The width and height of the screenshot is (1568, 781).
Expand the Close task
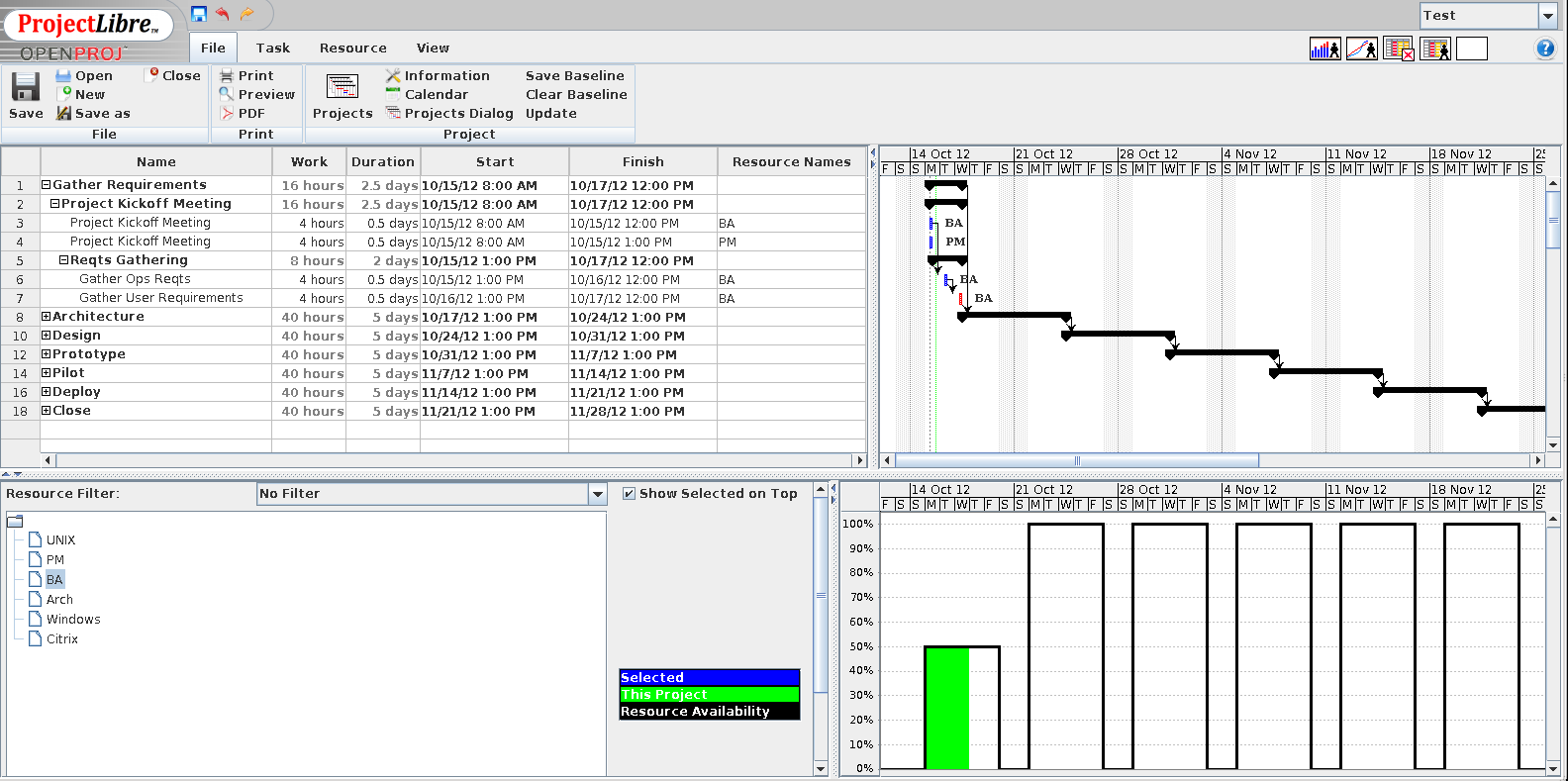tap(46, 410)
